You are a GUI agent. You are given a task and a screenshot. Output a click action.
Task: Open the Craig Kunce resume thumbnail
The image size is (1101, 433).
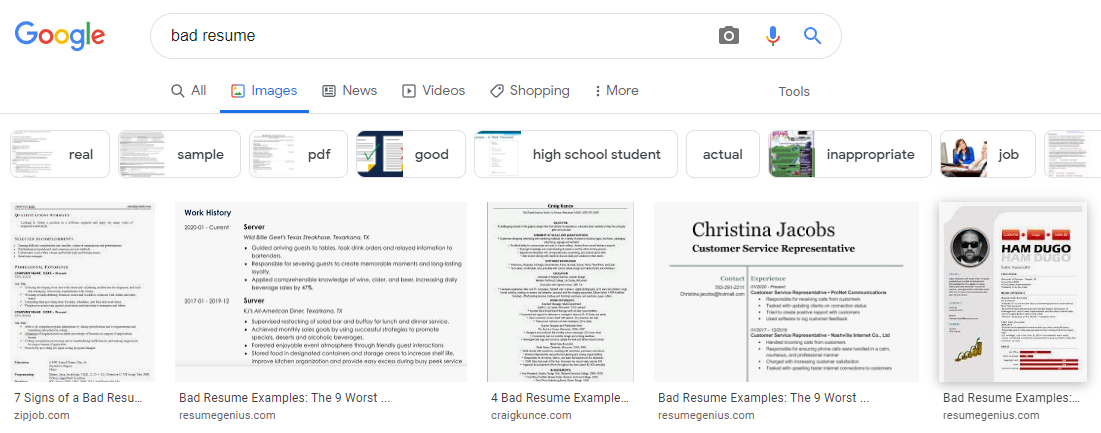(560, 292)
